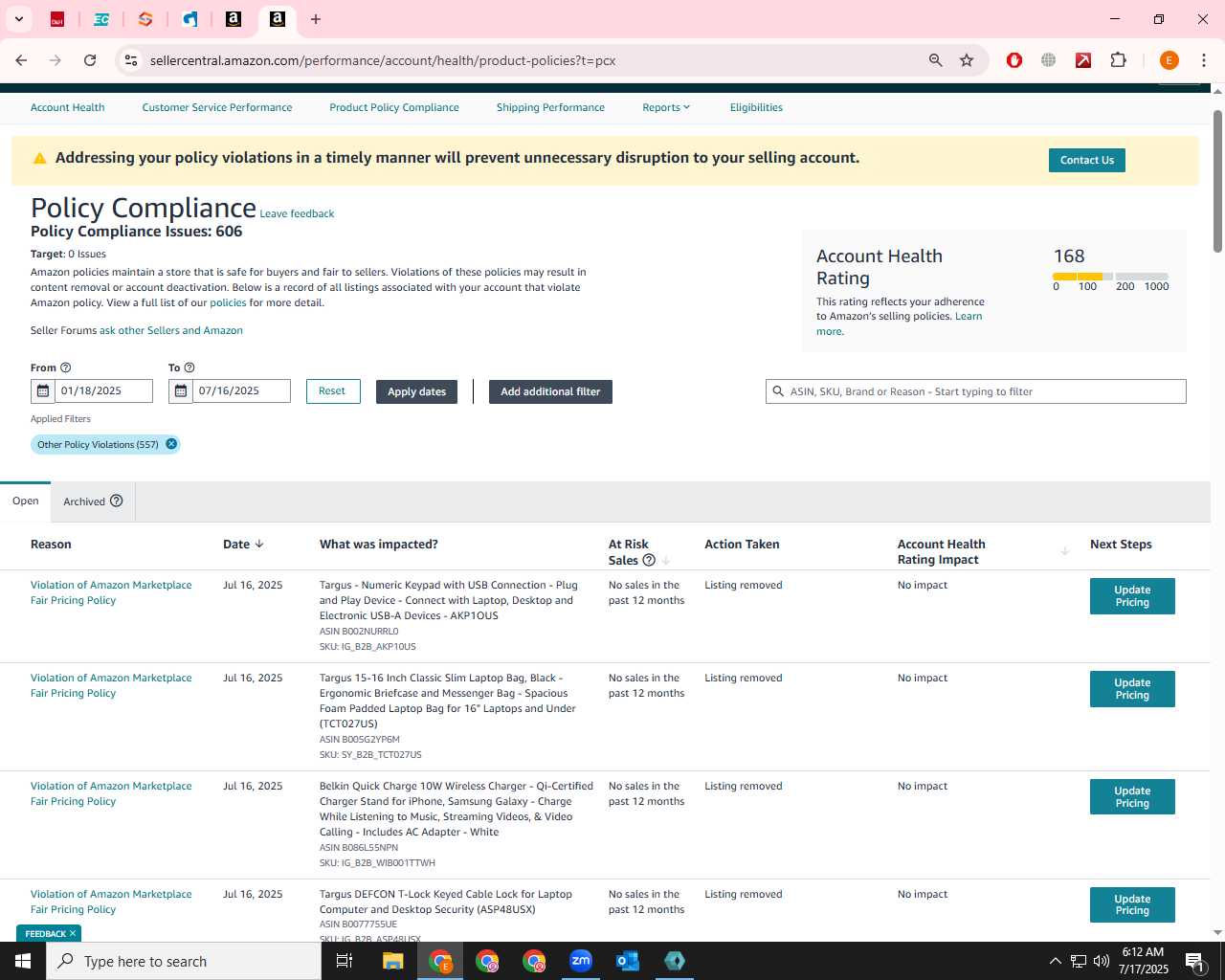
Task: Open Task View on the taskbar
Action: (x=345, y=961)
